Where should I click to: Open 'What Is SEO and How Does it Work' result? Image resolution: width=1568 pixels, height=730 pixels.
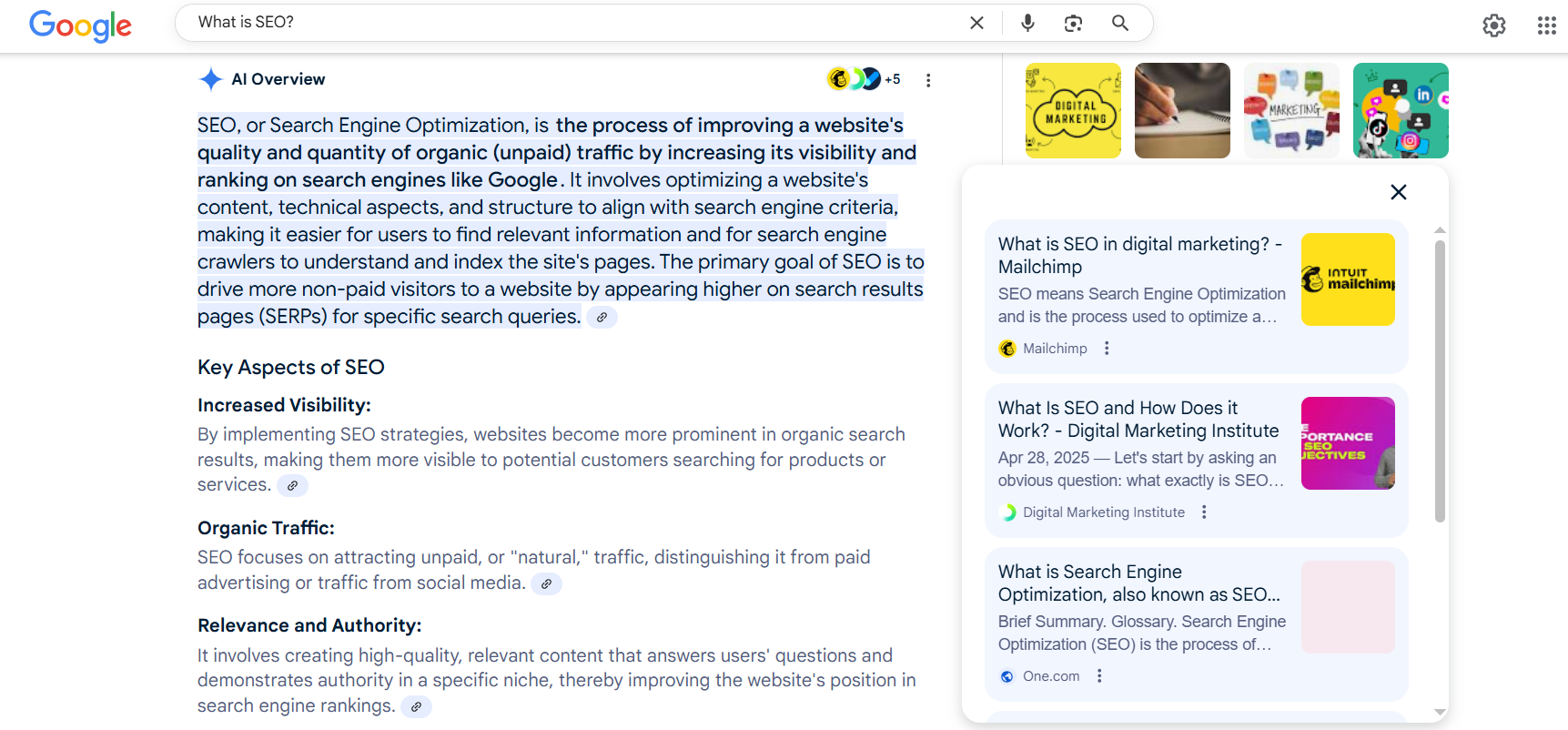pyautogui.click(x=1138, y=420)
